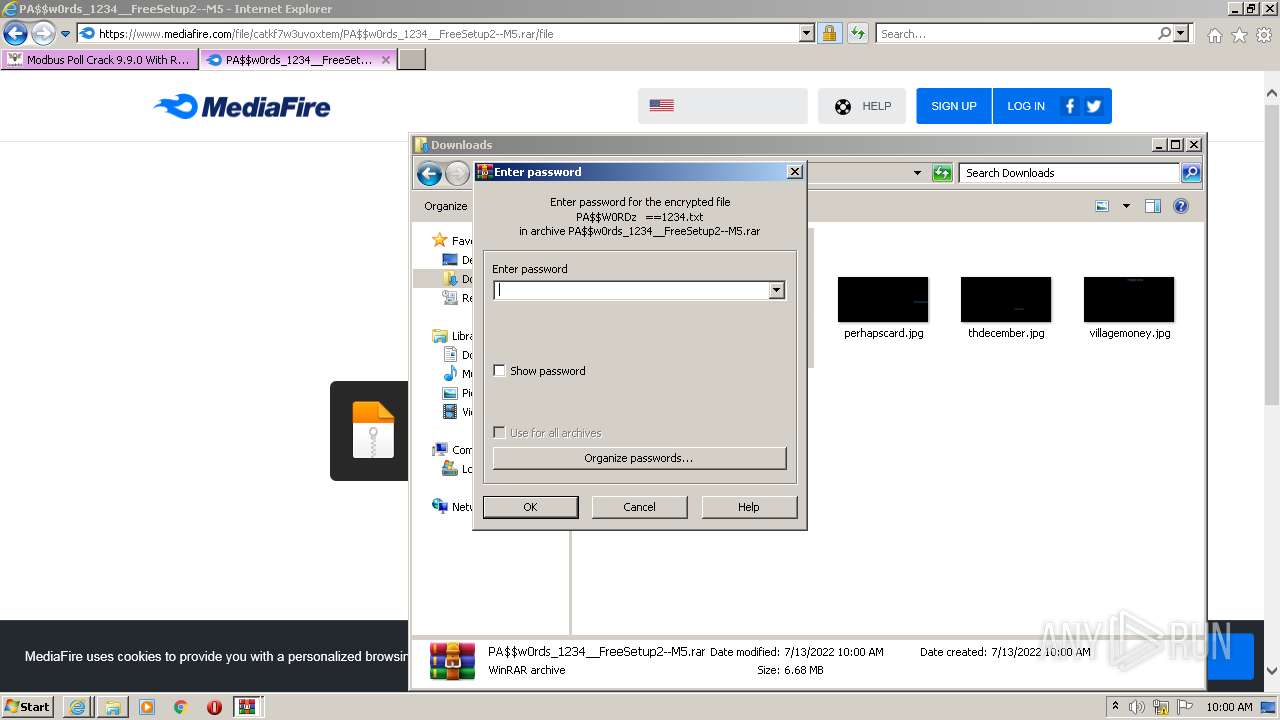Screen dimensions: 1280x720
Task: Open recent pages dropdown beside forward button
Action: point(65,34)
